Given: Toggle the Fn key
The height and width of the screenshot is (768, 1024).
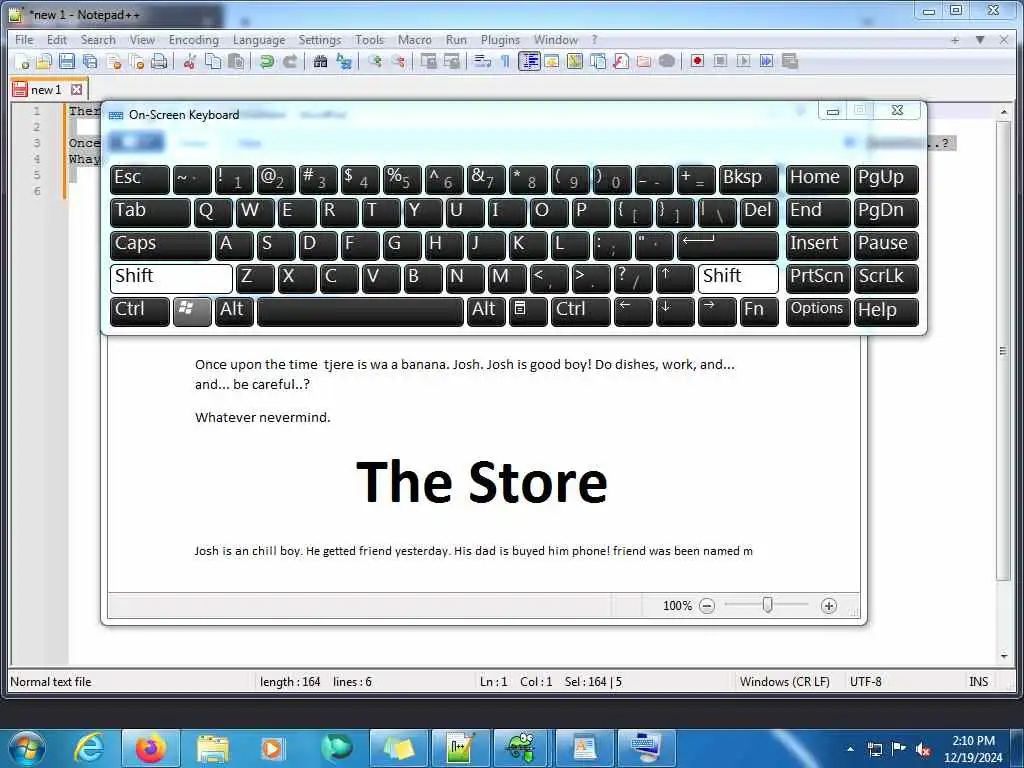Looking at the screenshot, I should [x=759, y=311].
